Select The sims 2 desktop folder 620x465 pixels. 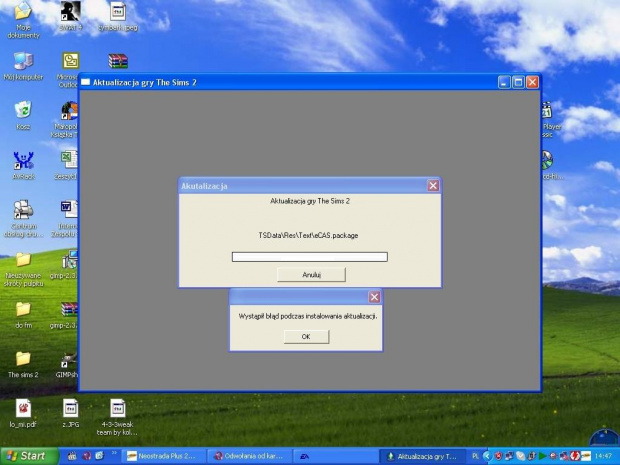point(23,365)
